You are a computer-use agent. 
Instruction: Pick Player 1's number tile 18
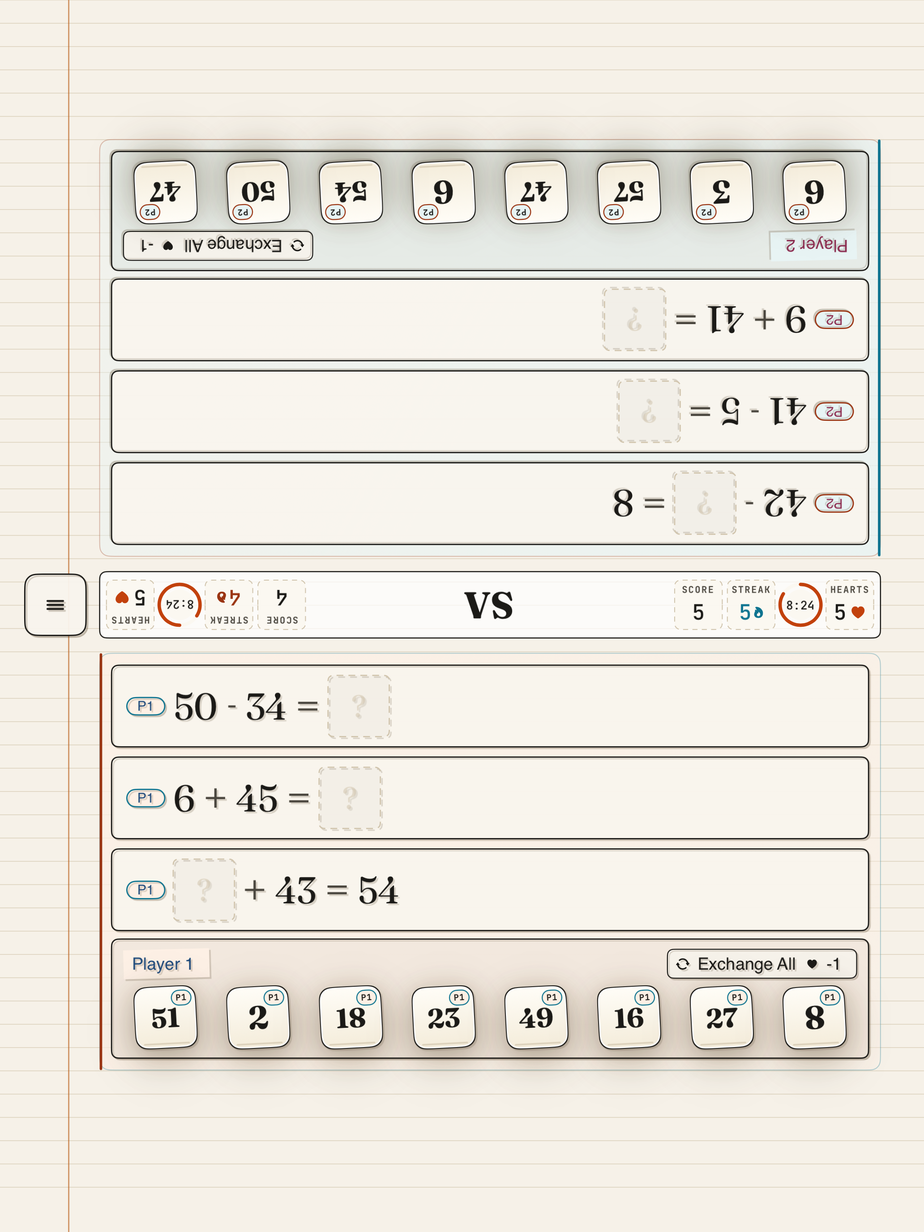(x=351, y=1018)
